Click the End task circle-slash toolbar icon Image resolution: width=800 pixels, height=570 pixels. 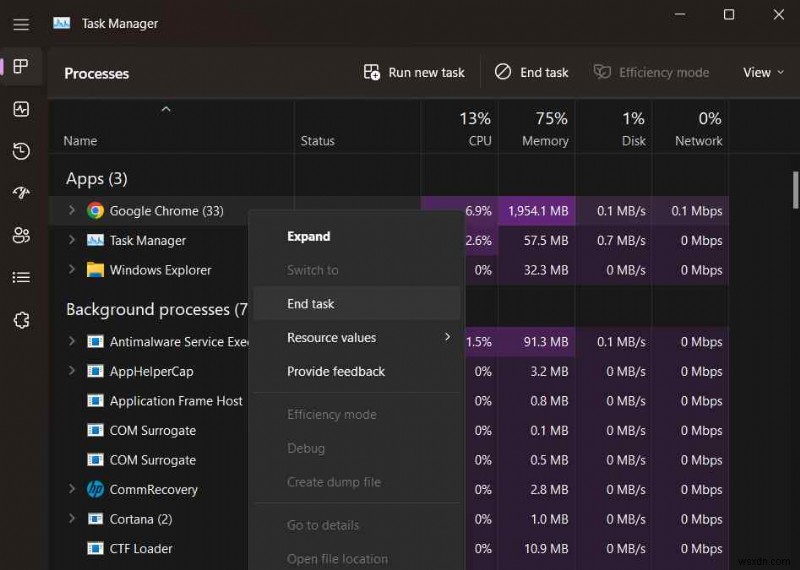click(503, 71)
